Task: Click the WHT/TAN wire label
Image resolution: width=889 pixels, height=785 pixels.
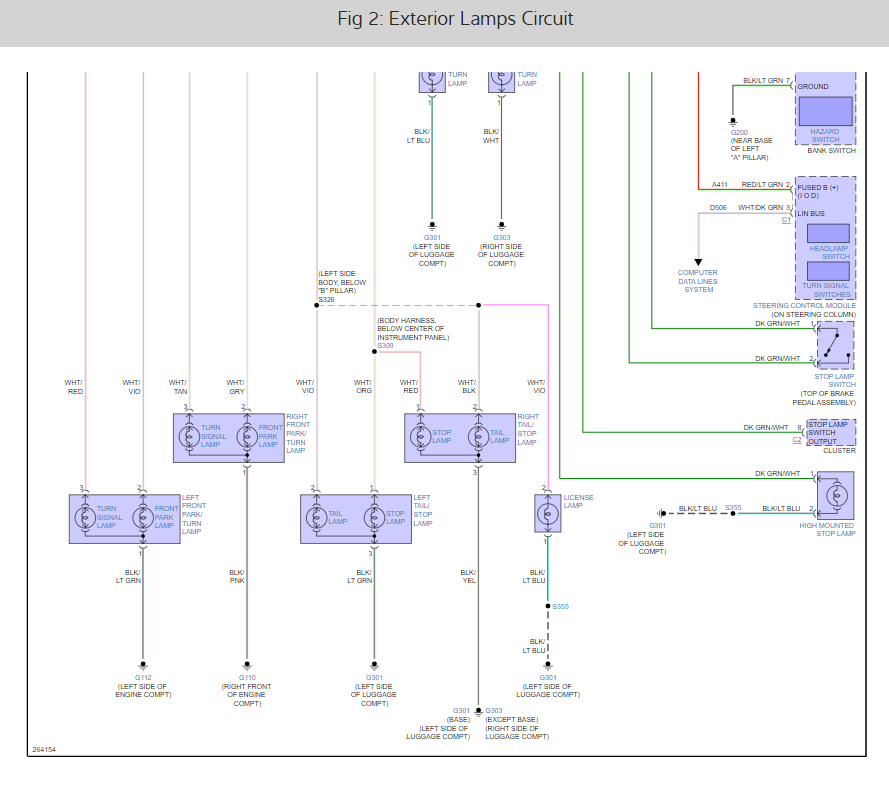Action: pos(178,387)
